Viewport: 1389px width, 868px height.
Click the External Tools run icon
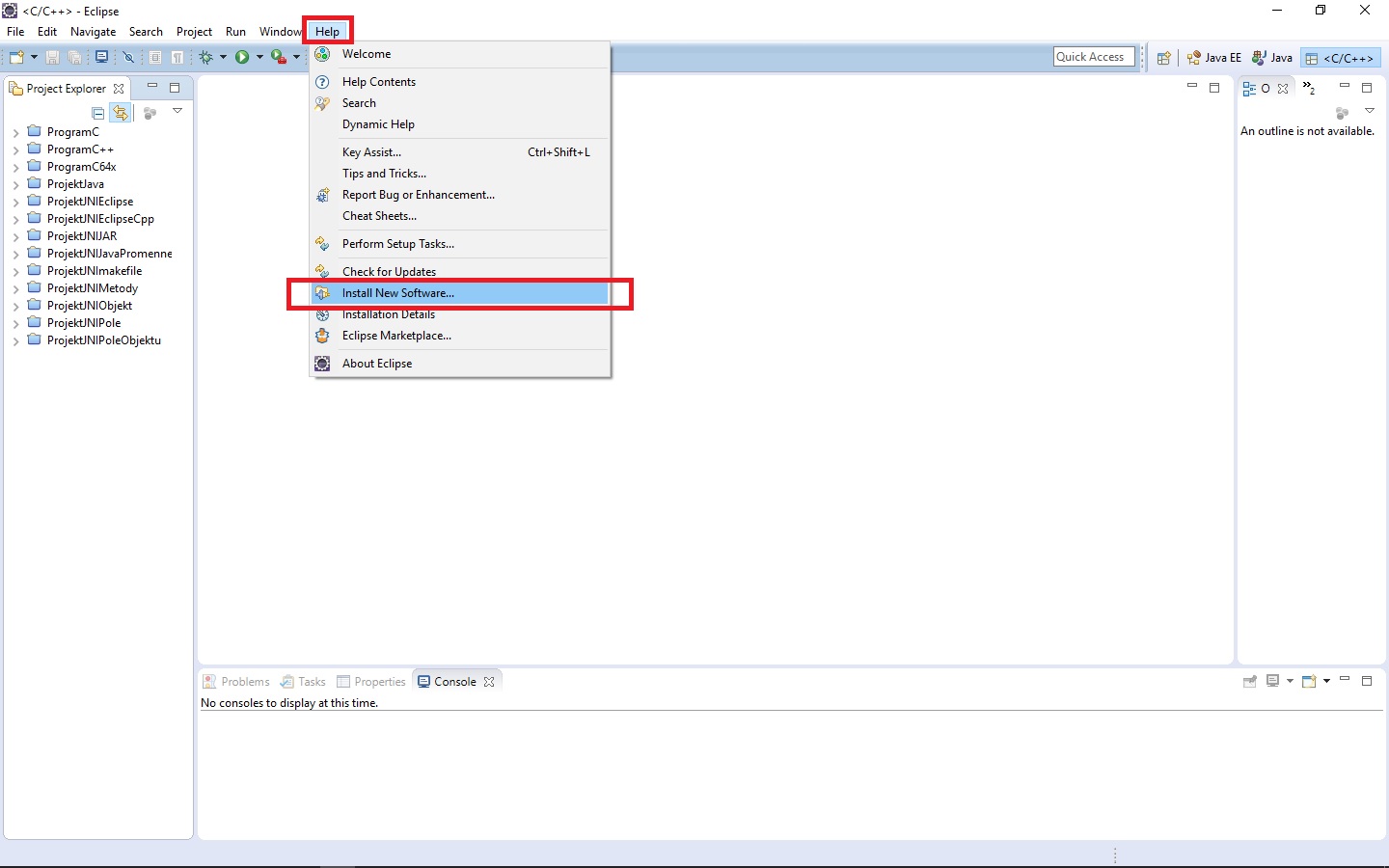[x=279, y=58]
